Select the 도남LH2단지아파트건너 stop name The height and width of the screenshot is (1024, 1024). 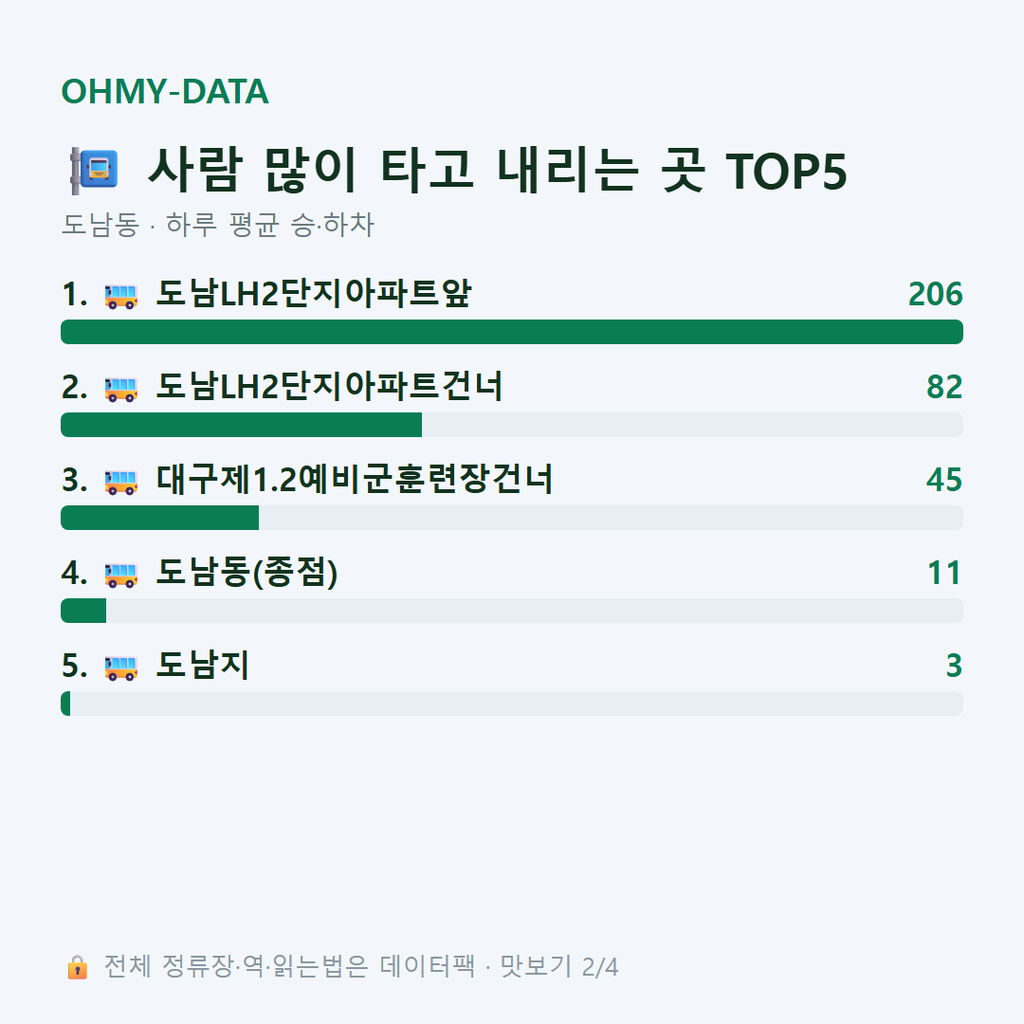pyautogui.click(x=330, y=387)
